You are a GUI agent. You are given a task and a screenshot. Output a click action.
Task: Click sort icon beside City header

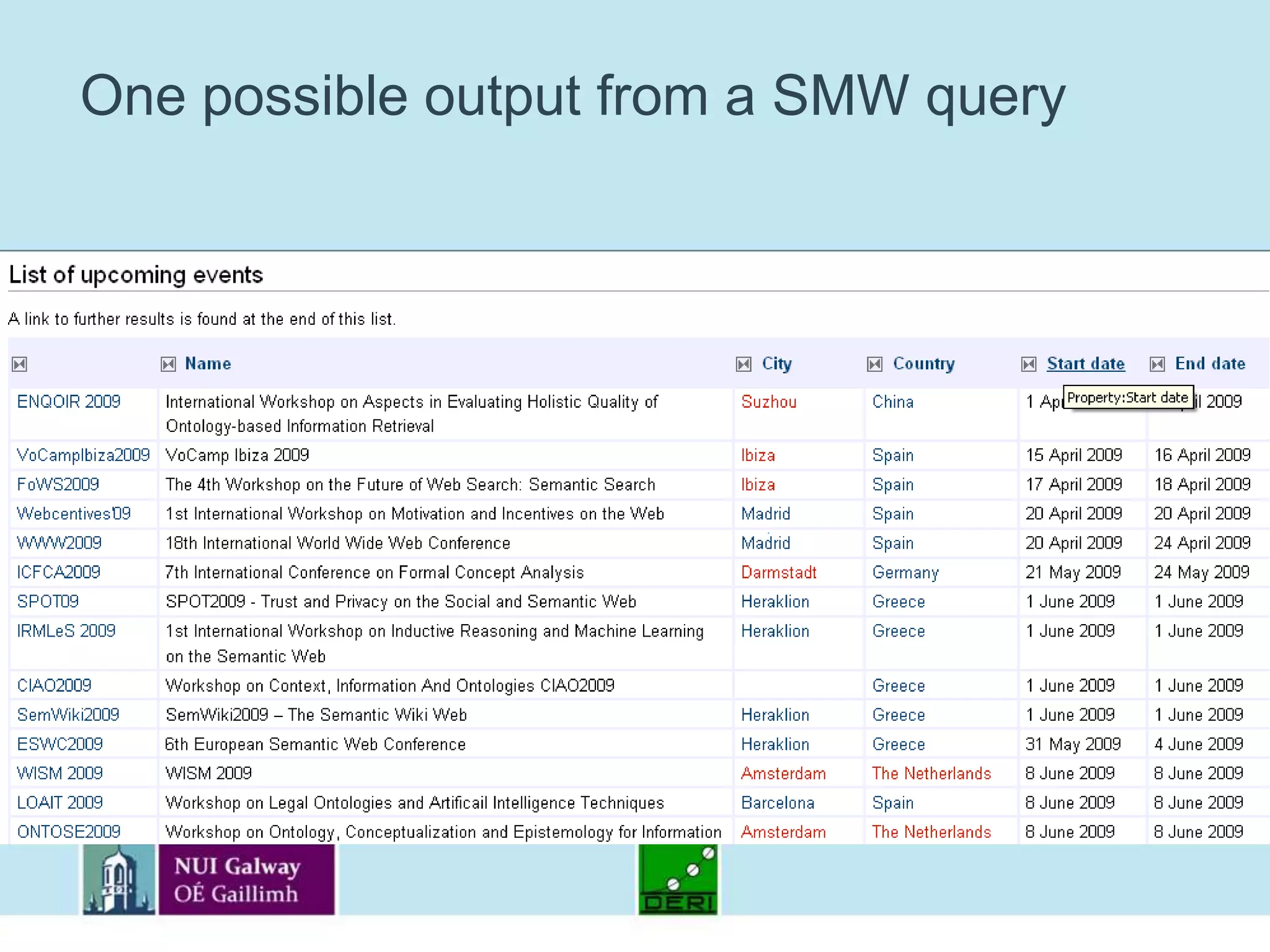click(744, 364)
